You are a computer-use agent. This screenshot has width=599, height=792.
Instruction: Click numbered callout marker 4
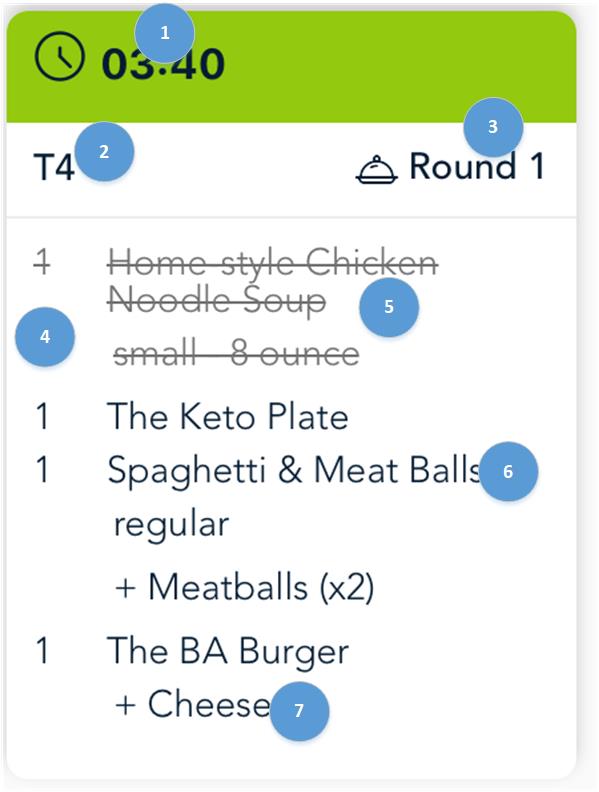(45, 337)
